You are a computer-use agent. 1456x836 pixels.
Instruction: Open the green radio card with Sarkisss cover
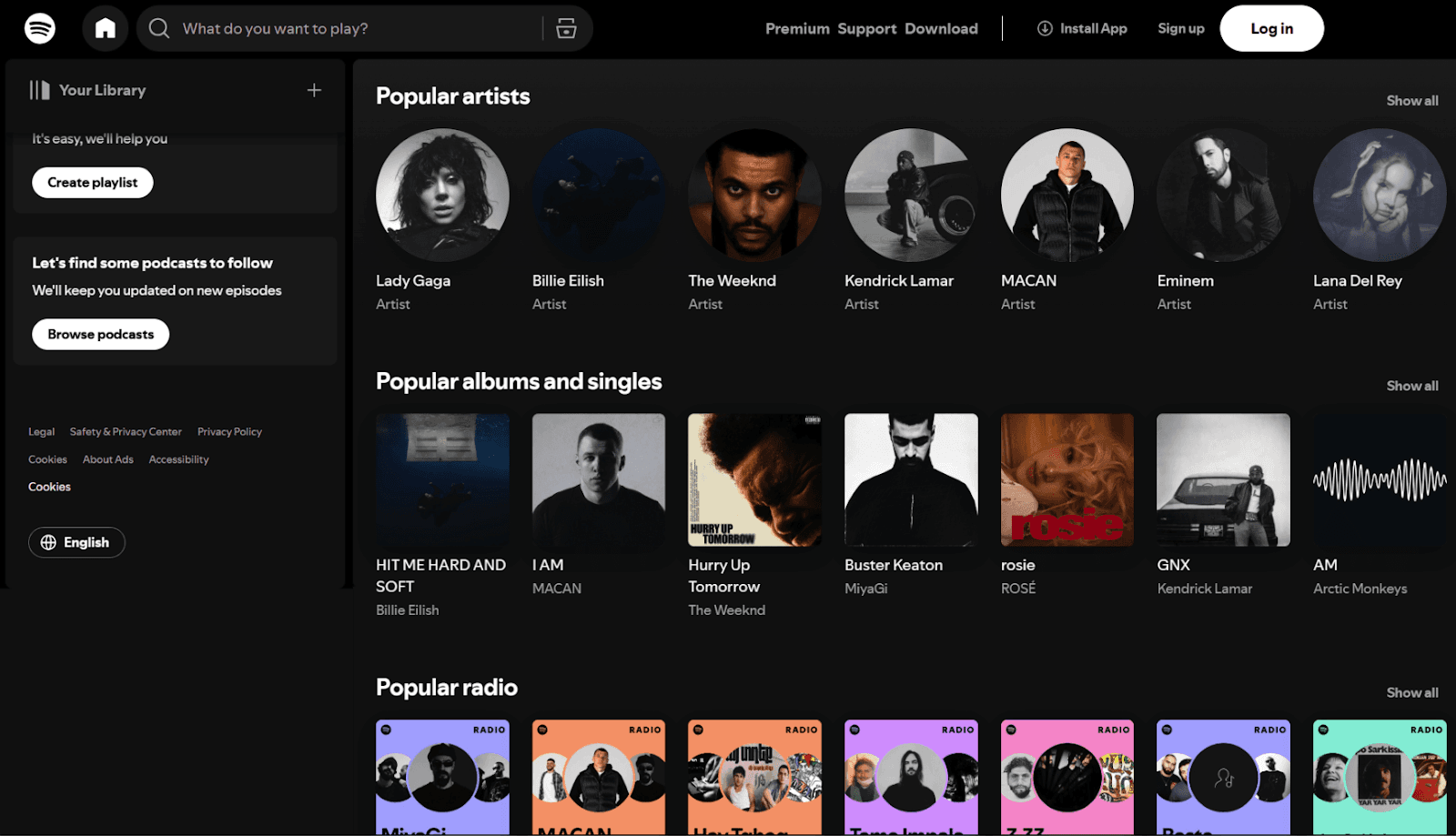point(1380,778)
